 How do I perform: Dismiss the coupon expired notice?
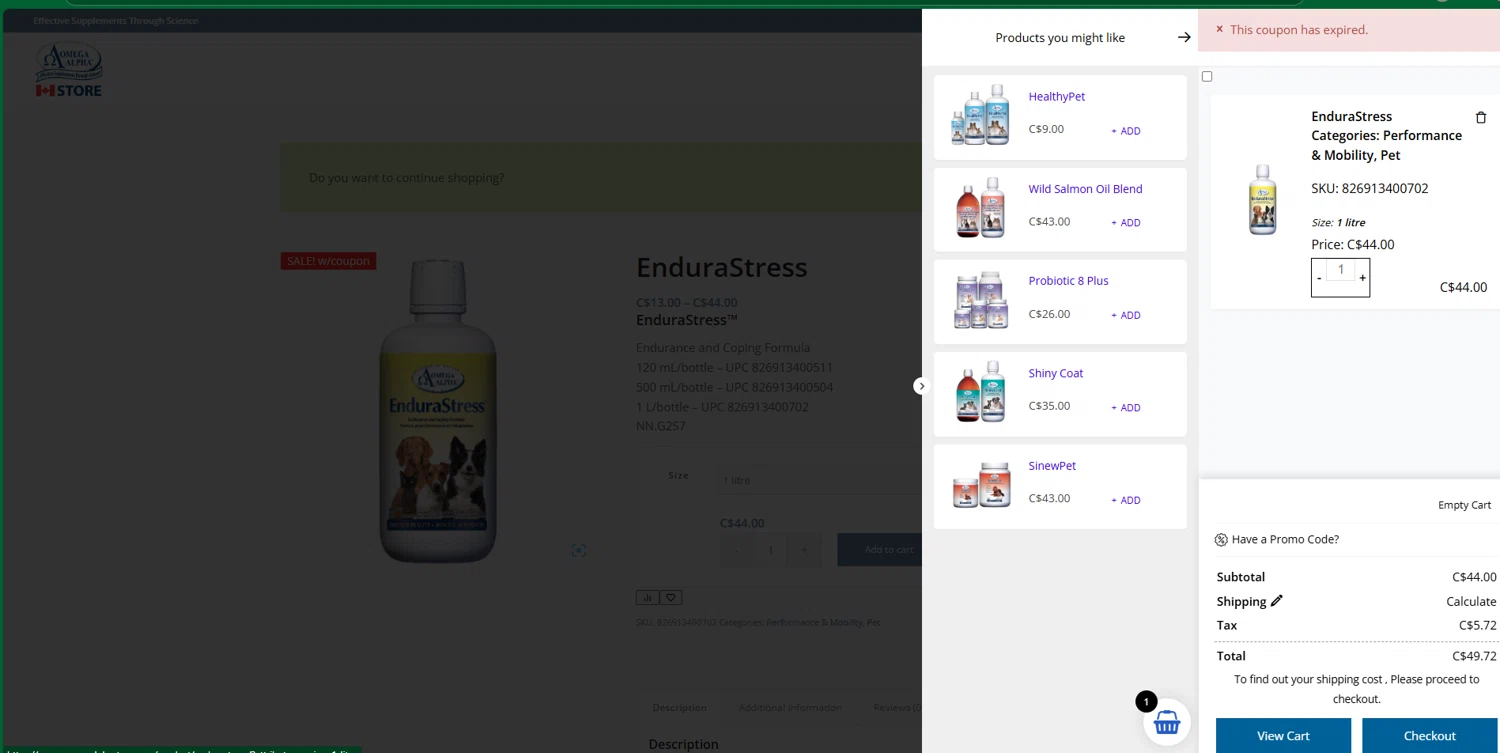(1219, 29)
